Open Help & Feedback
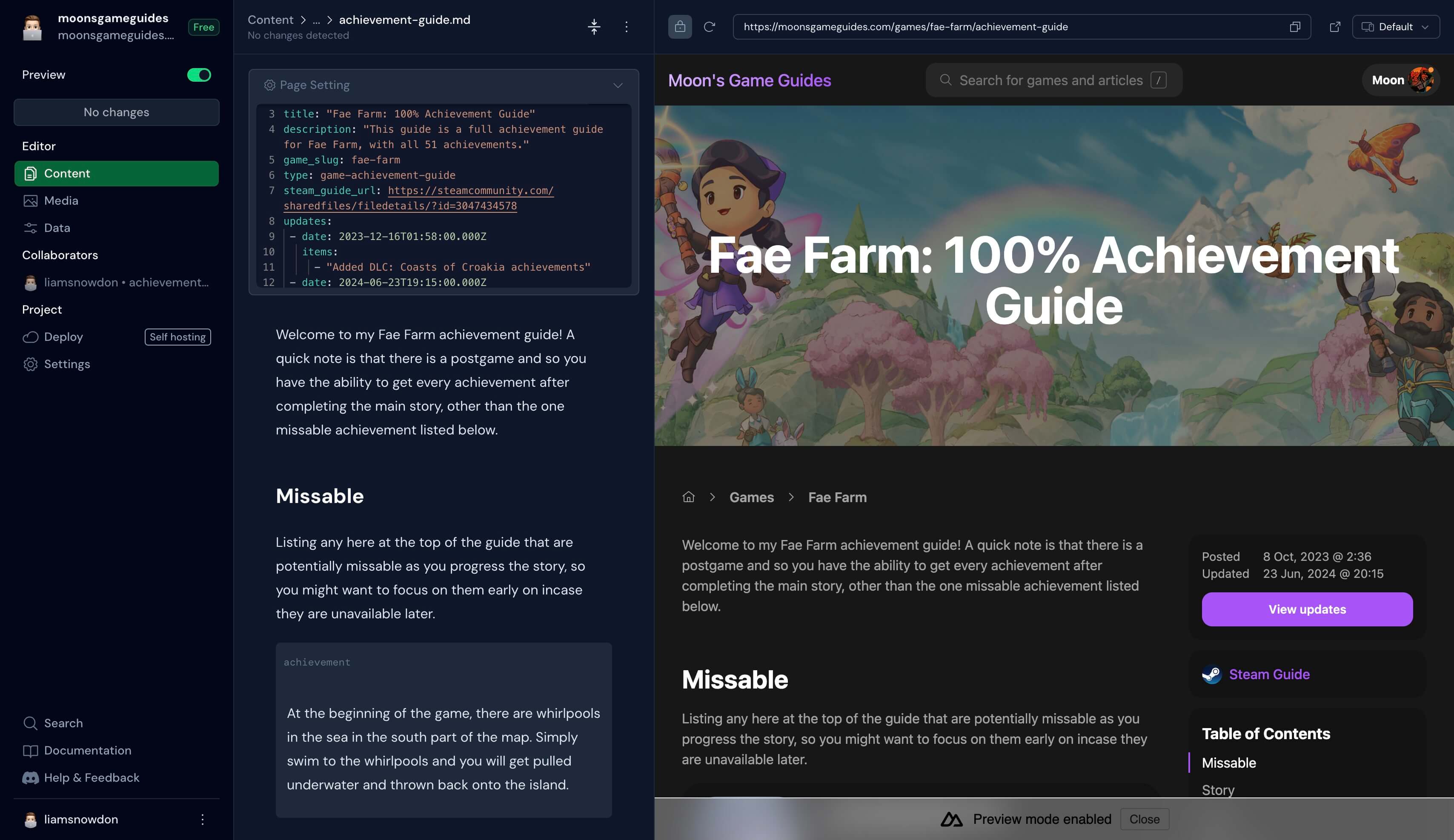This screenshot has width=1454, height=840. pos(117,778)
